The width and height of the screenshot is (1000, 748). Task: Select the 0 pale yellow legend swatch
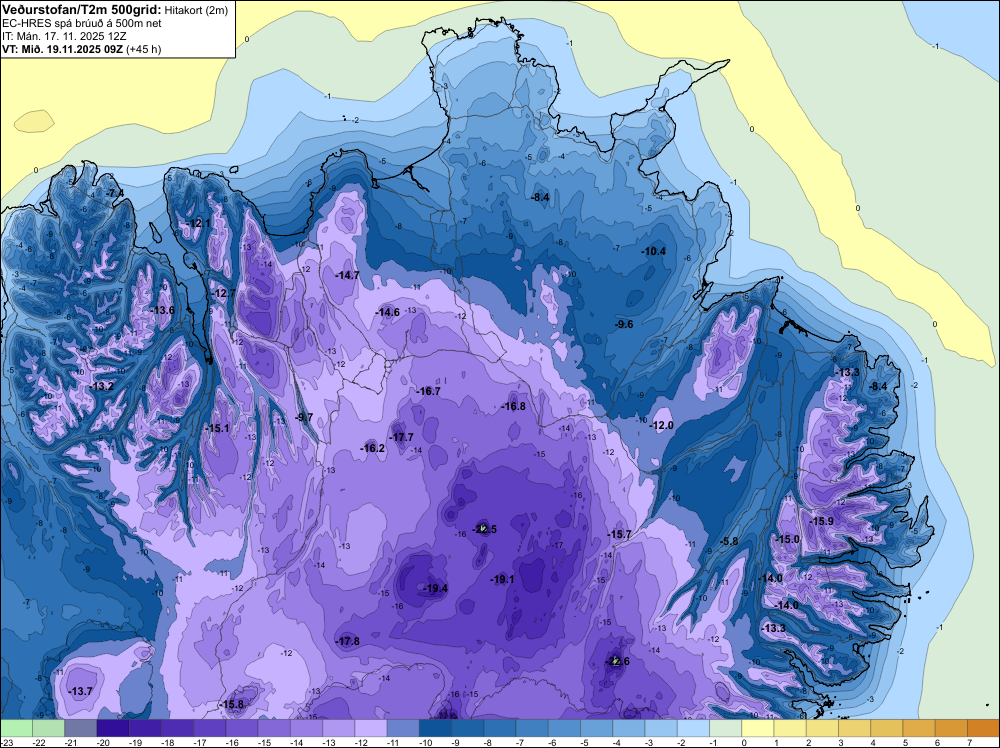758,728
